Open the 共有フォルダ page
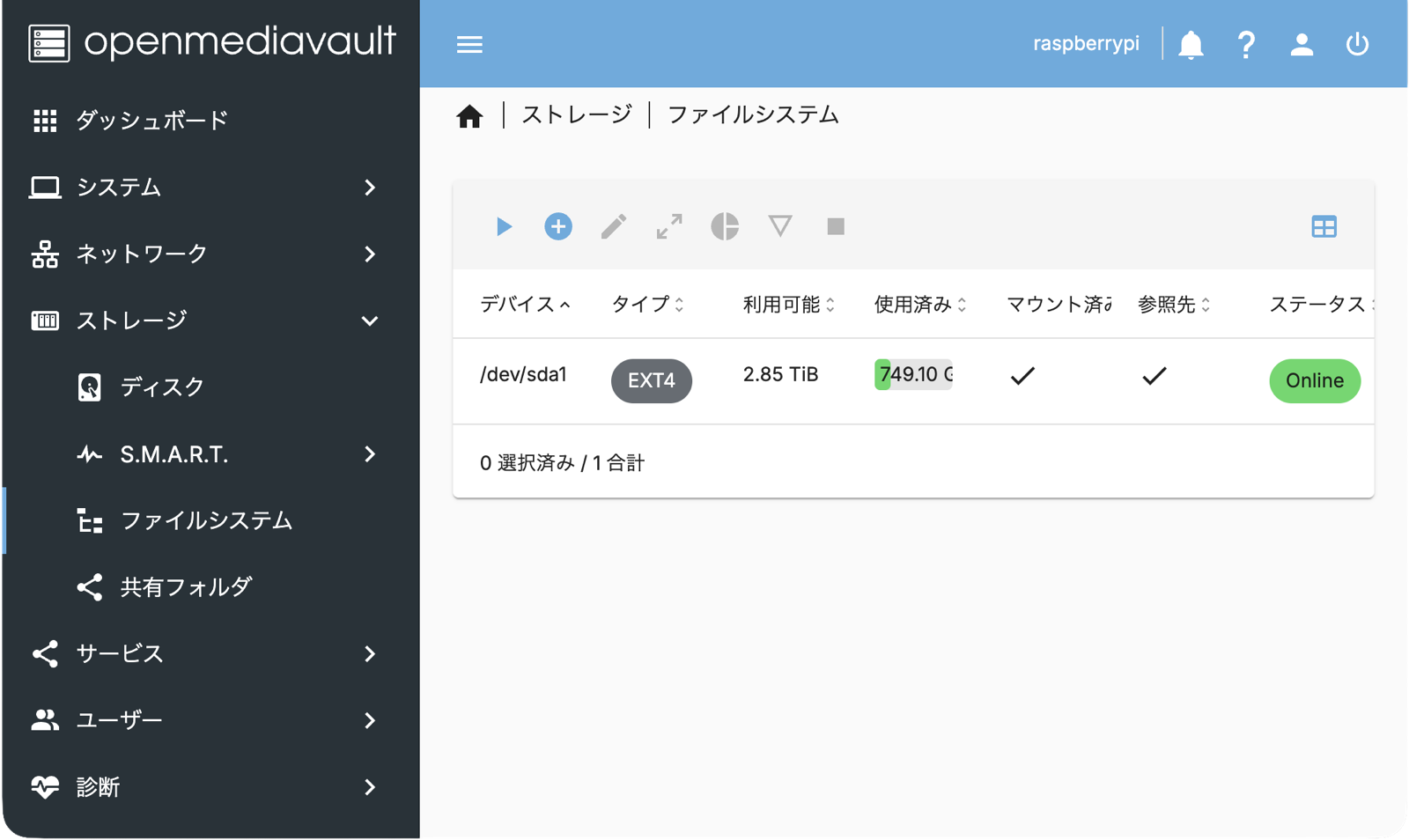The height and width of the screenshot is (840, 1409). tap(186, 587)
